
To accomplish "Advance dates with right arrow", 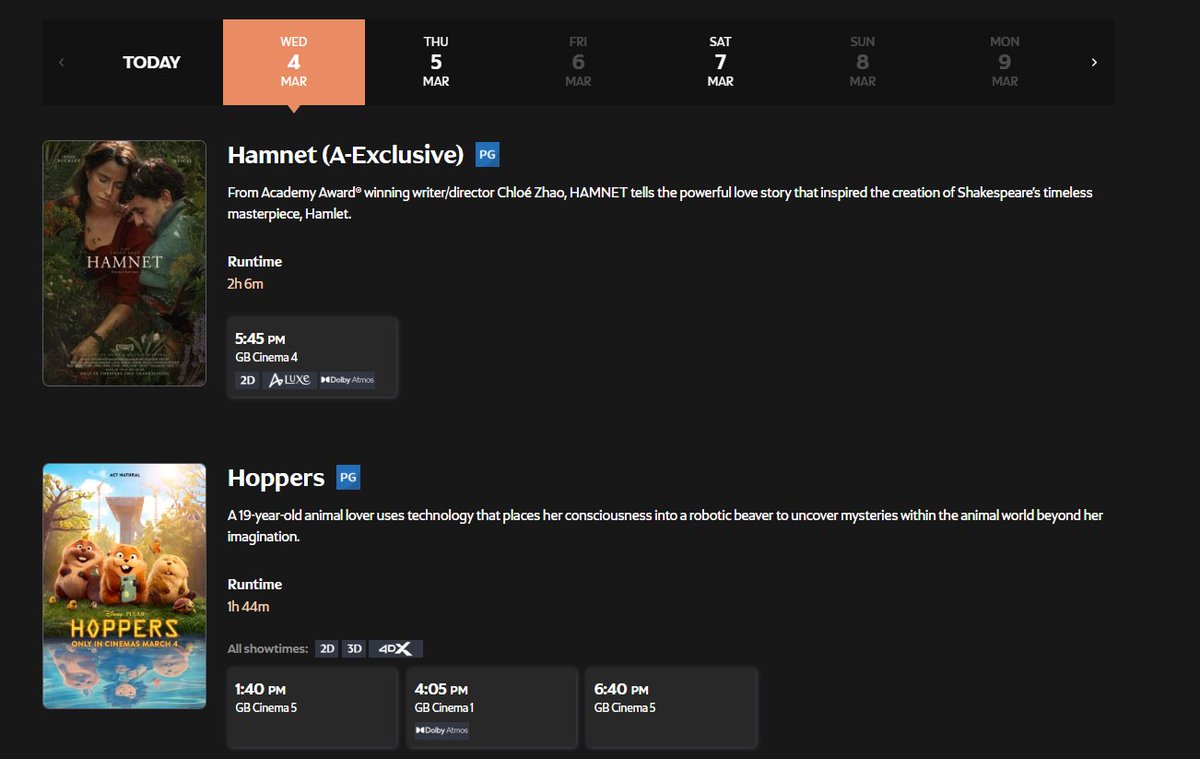I will click(x=1094, y=62).
